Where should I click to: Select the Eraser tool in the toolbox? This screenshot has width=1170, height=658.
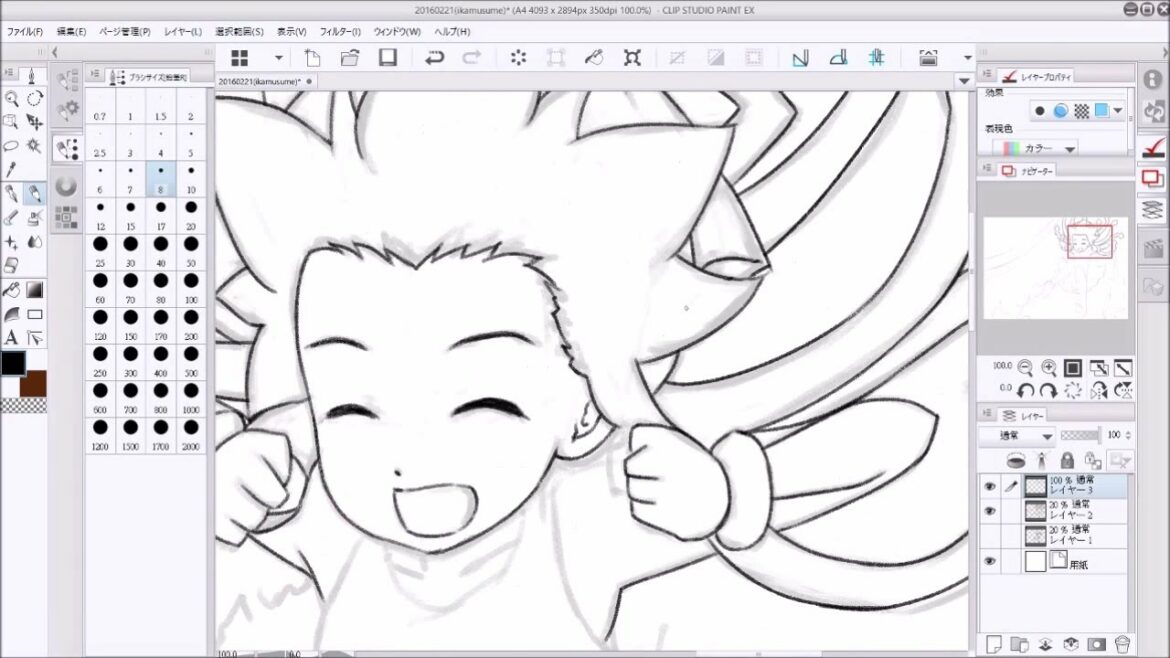[12, 265]
